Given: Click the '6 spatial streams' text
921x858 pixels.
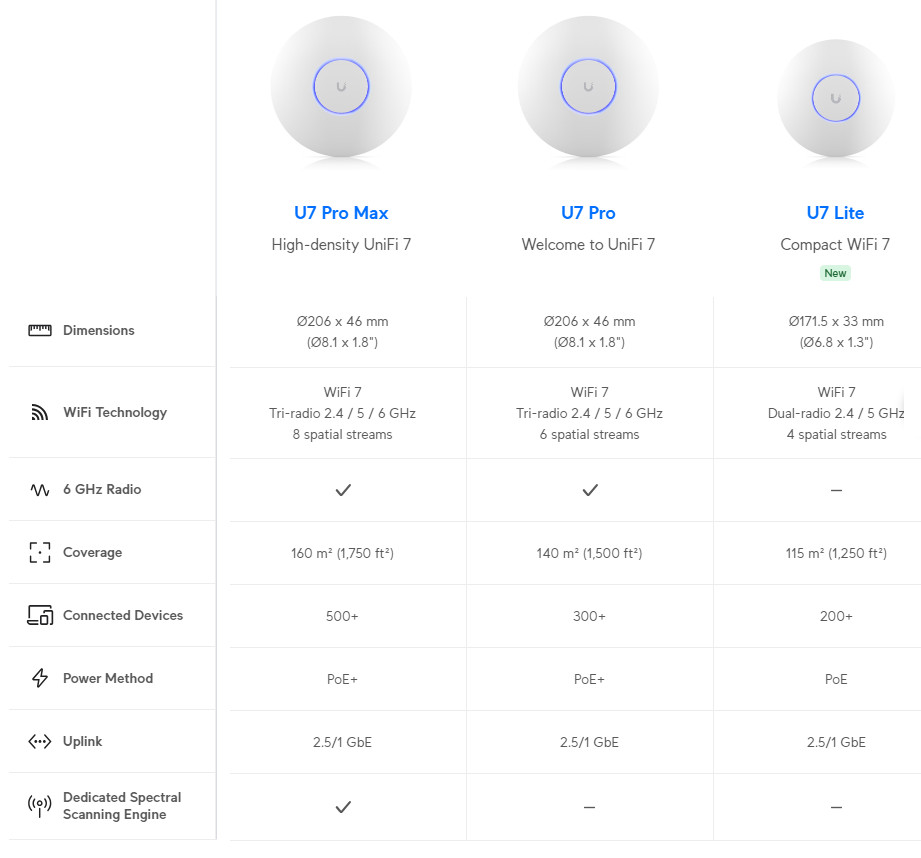Looking at the screenshot, I should (589, 435).
